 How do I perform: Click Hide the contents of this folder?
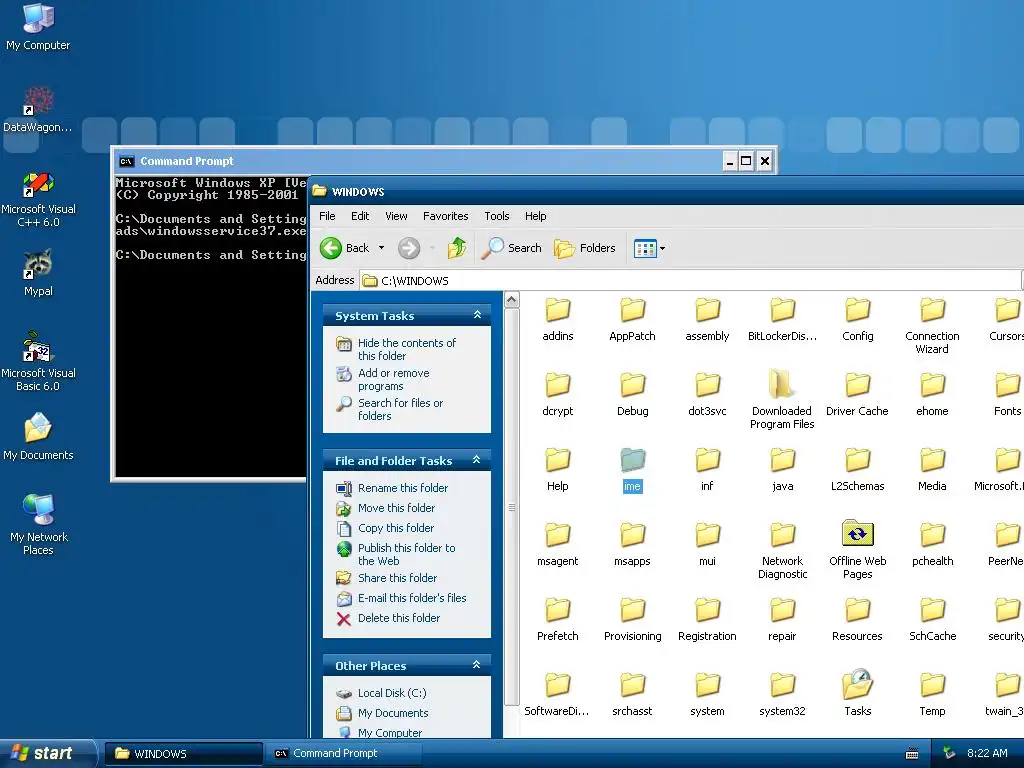coord(397,349)
